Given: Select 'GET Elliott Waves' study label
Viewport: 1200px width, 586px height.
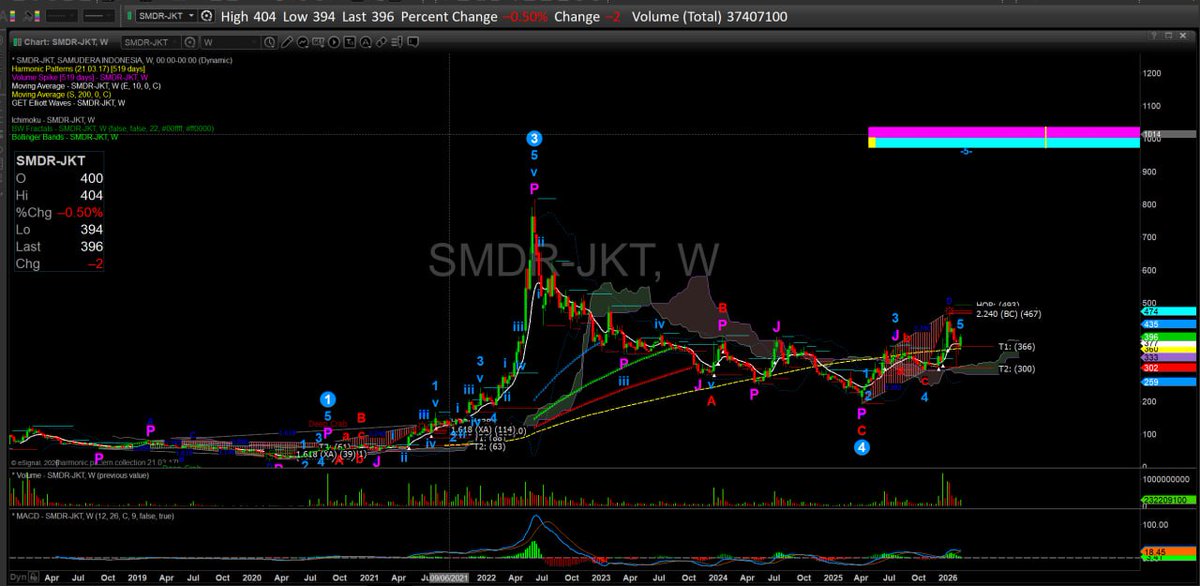Looking at the screenshot, I should (68, 103).
